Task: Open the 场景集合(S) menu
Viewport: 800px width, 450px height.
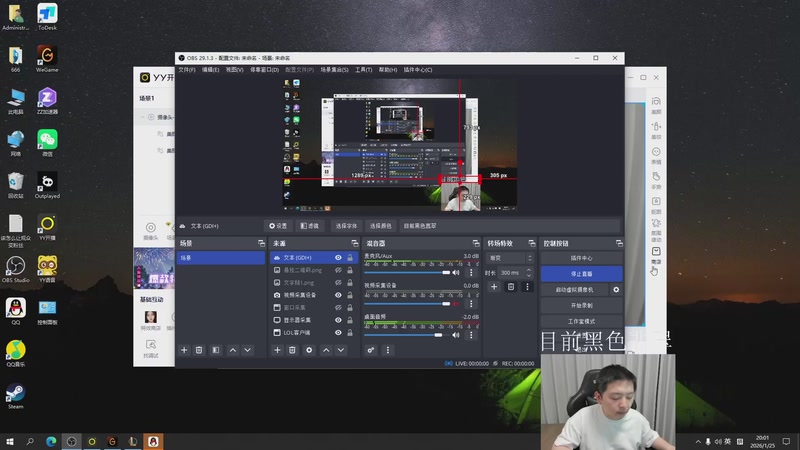Action: coord(334,70)
